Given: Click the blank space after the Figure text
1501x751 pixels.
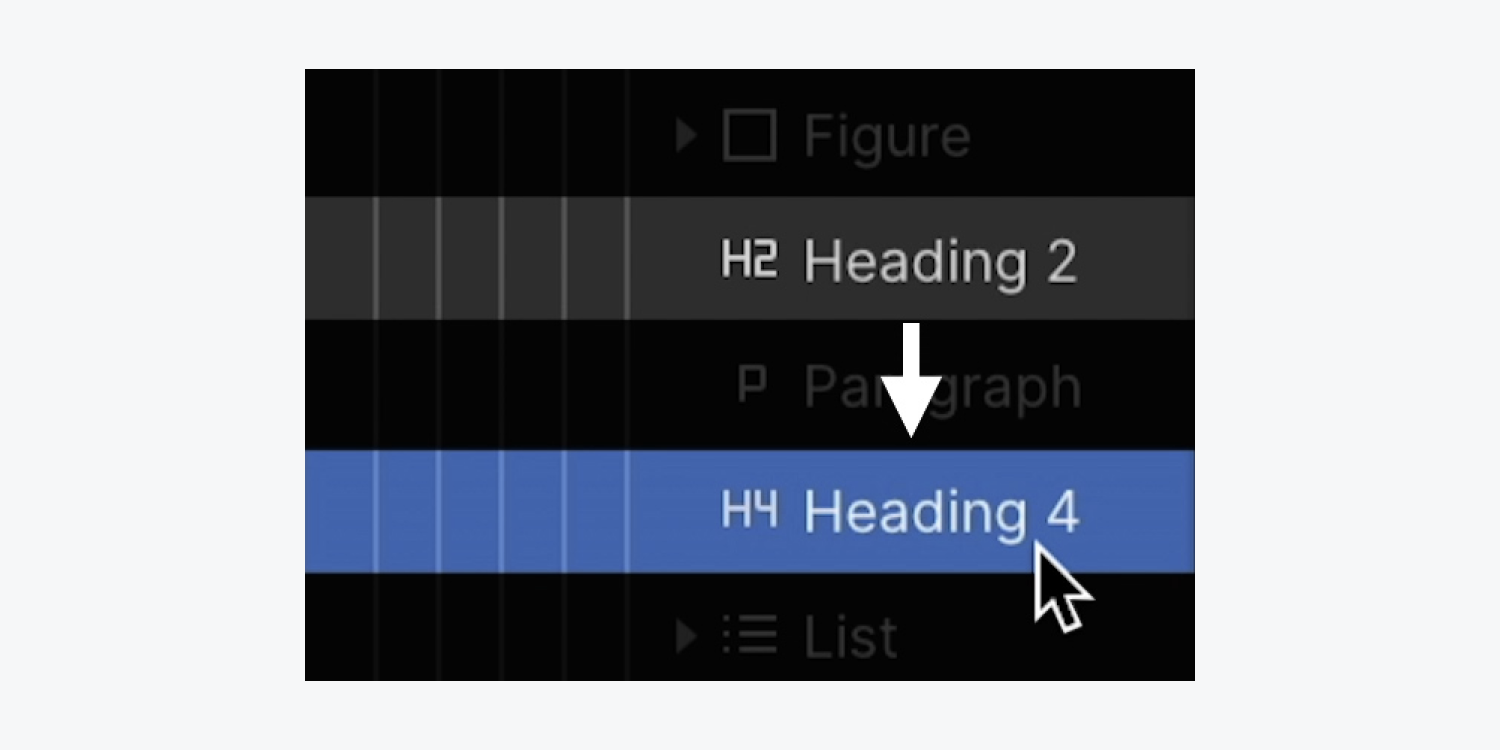Looking at the screenshot, I should pos(1084,133).
